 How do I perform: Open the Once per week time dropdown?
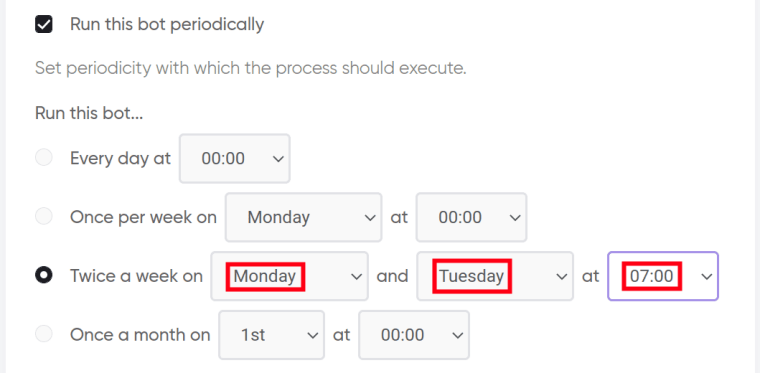point(471,217)
